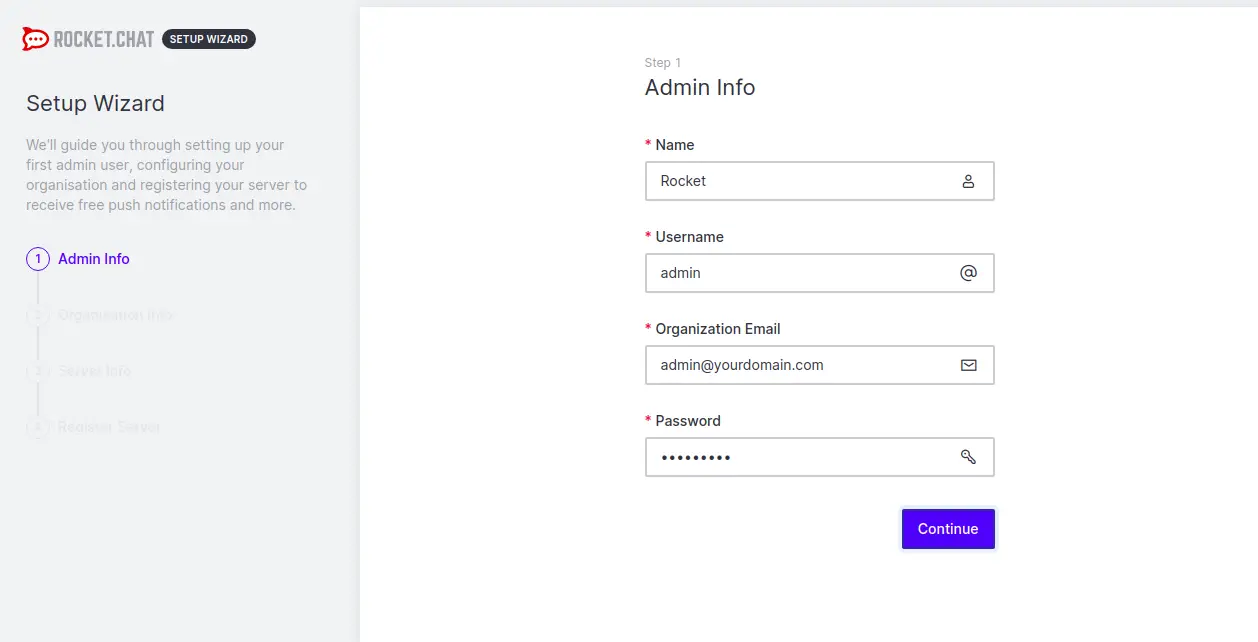Screen dimensions: 1258x642
Task: Click the Continue button
Action: [x=948, y=529]
